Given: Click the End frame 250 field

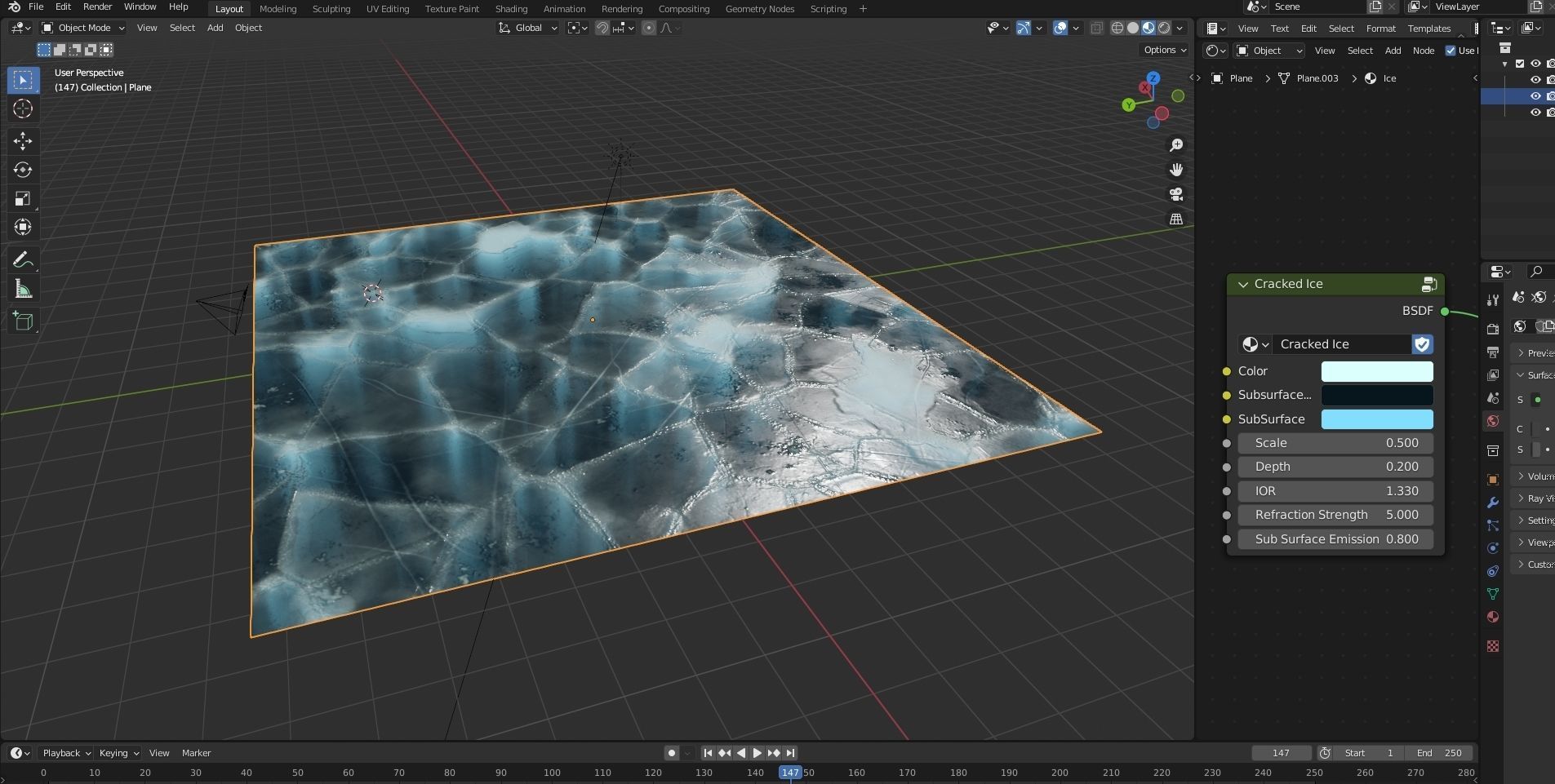Looking at the screenshot, I should [1441, 753].
